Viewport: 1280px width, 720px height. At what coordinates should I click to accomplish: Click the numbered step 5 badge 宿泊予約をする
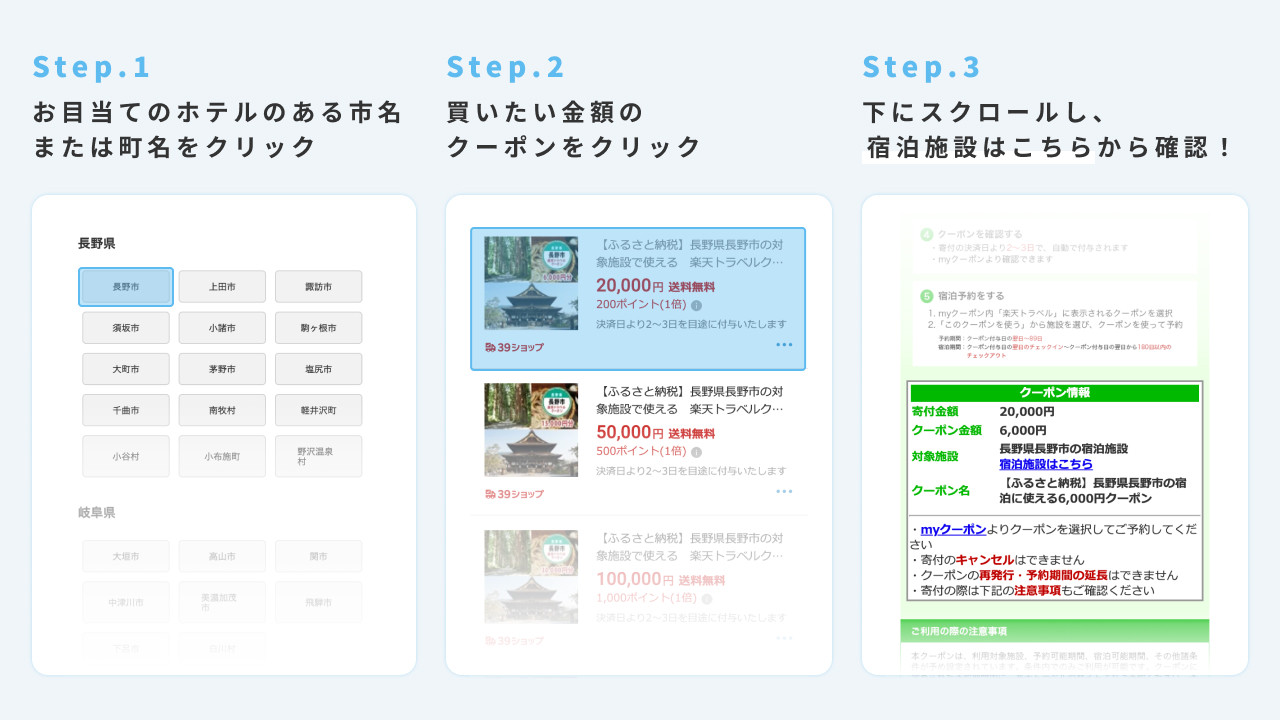click(927, 296)
